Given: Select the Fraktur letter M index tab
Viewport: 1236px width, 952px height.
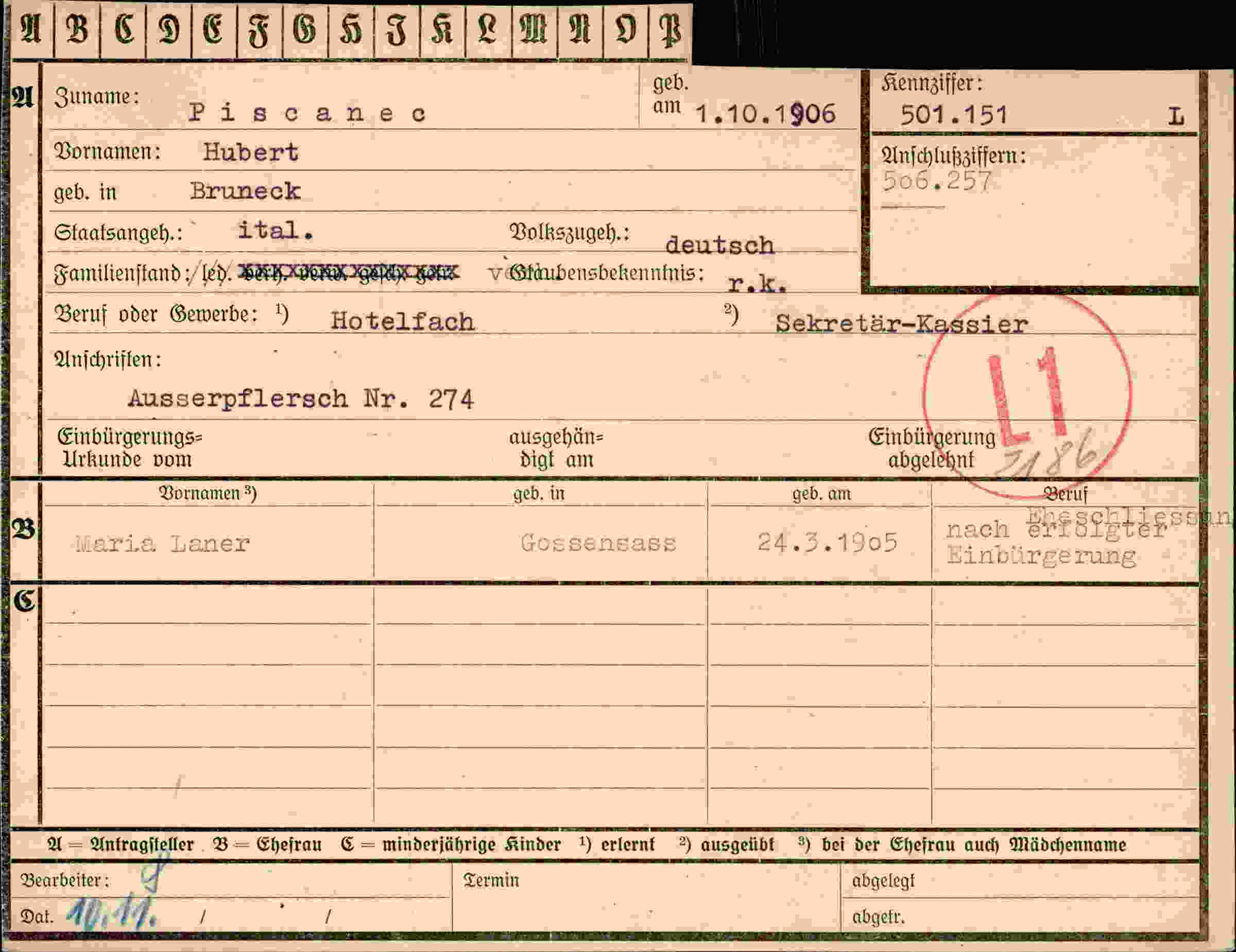Looking at the screenshot, I should pyautogui.click(x=534, y=30).
